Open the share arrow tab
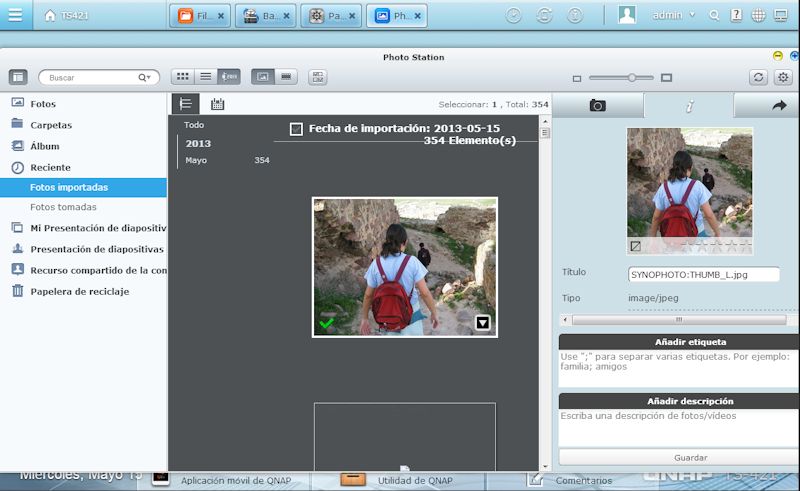 click(x=779, y=106)
